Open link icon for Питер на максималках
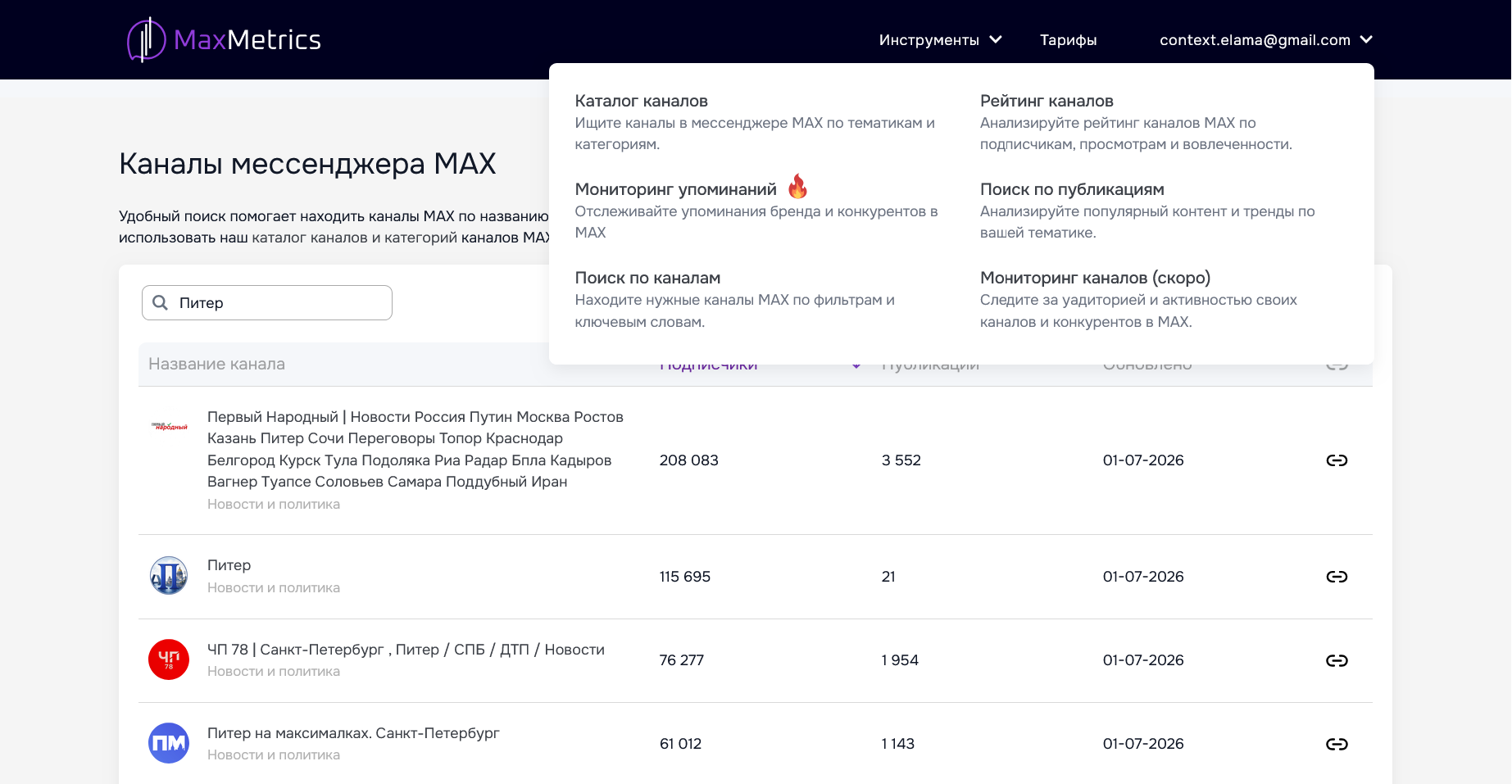Image resolution: width=1512 pixels, height=784 pixels. point(1337,744)
